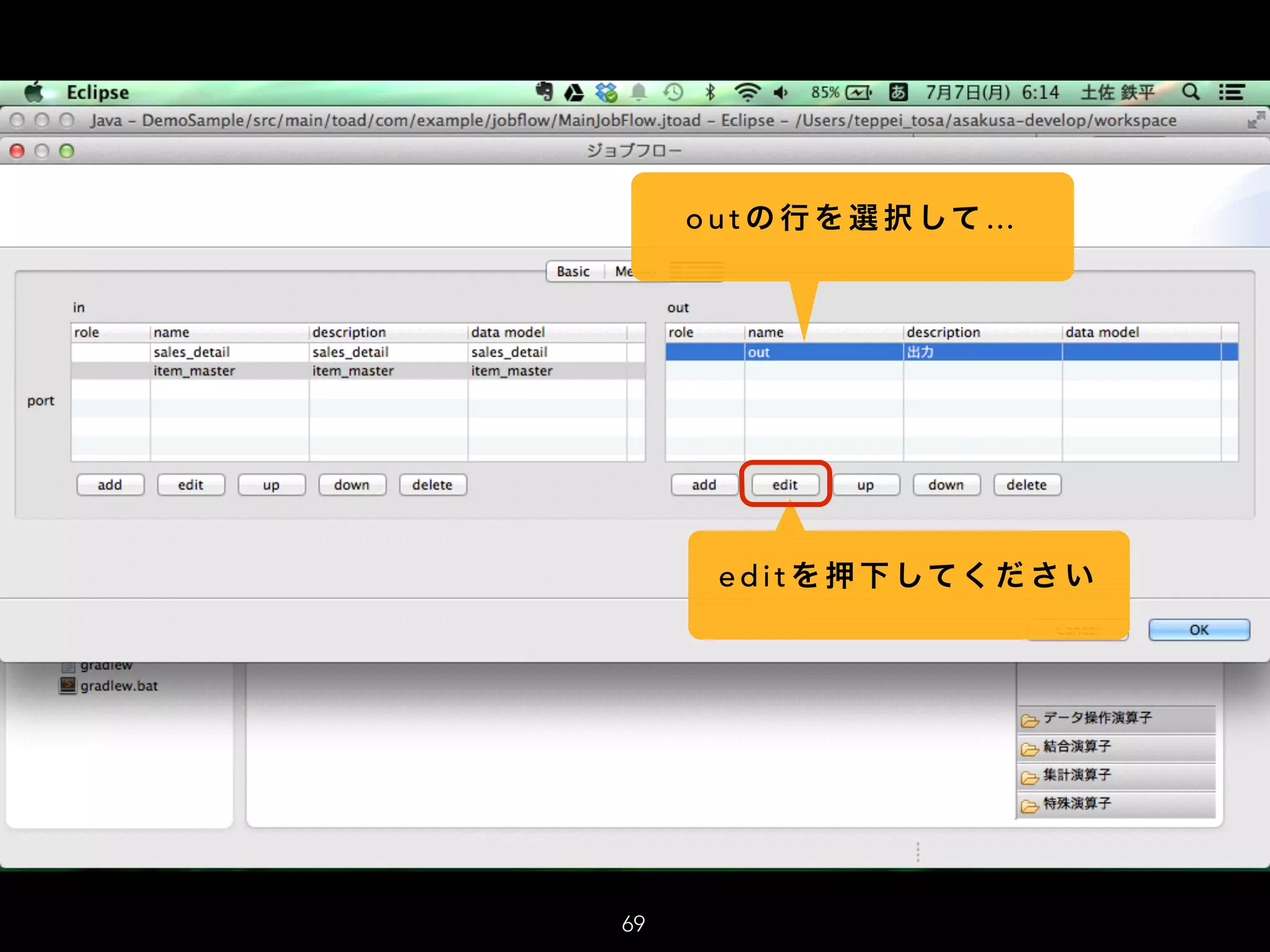1270x952 pixels.
Task: Click add button under the out table
Action: [704, 485]
